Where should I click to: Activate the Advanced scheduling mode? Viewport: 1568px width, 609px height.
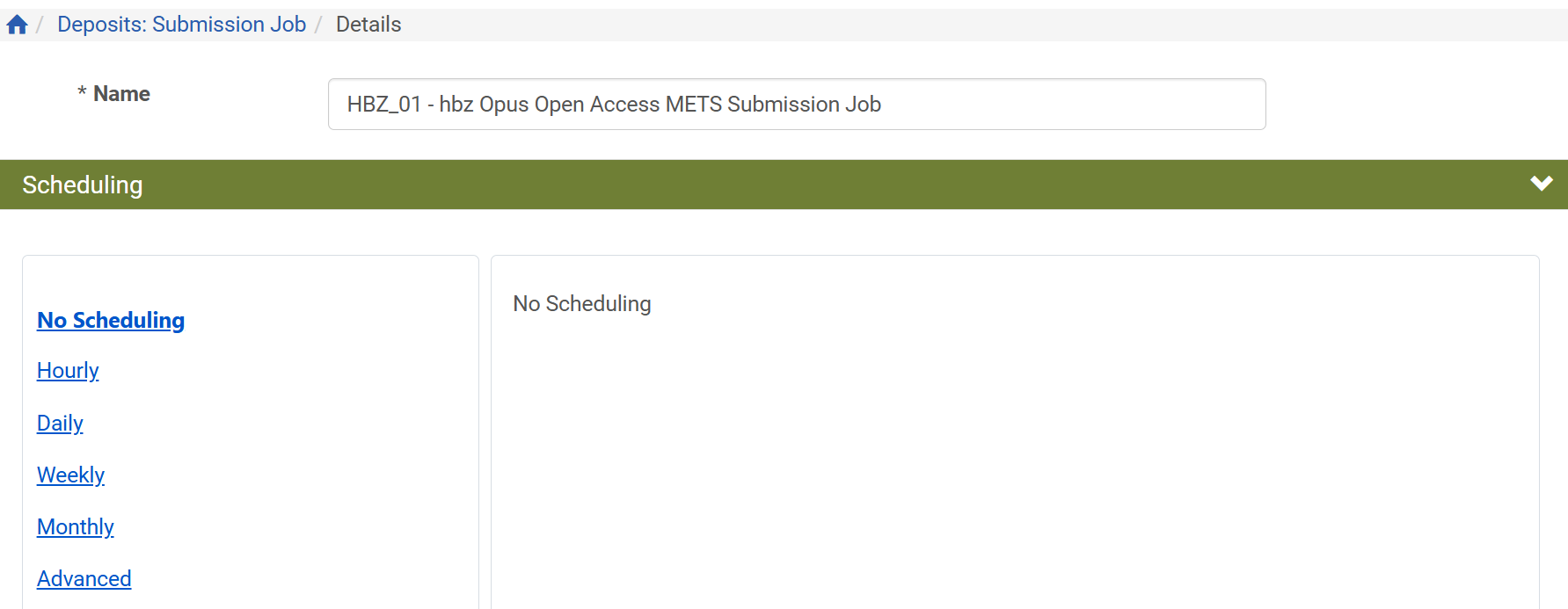(84, 578)
